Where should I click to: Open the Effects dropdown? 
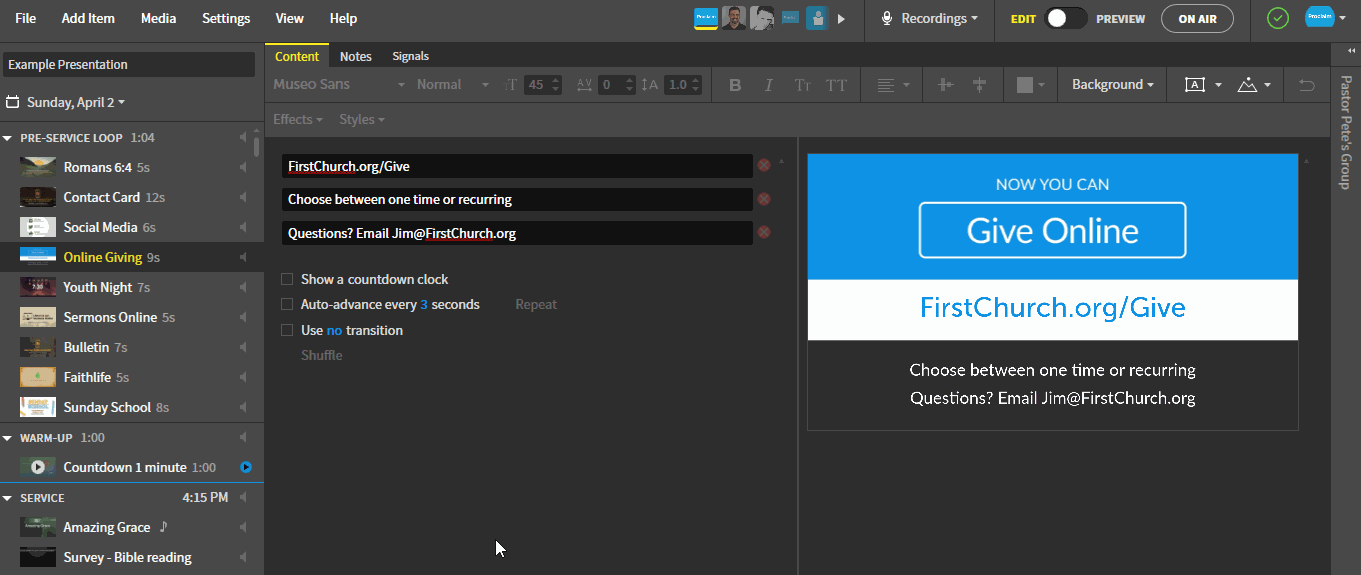pos(298,119)
